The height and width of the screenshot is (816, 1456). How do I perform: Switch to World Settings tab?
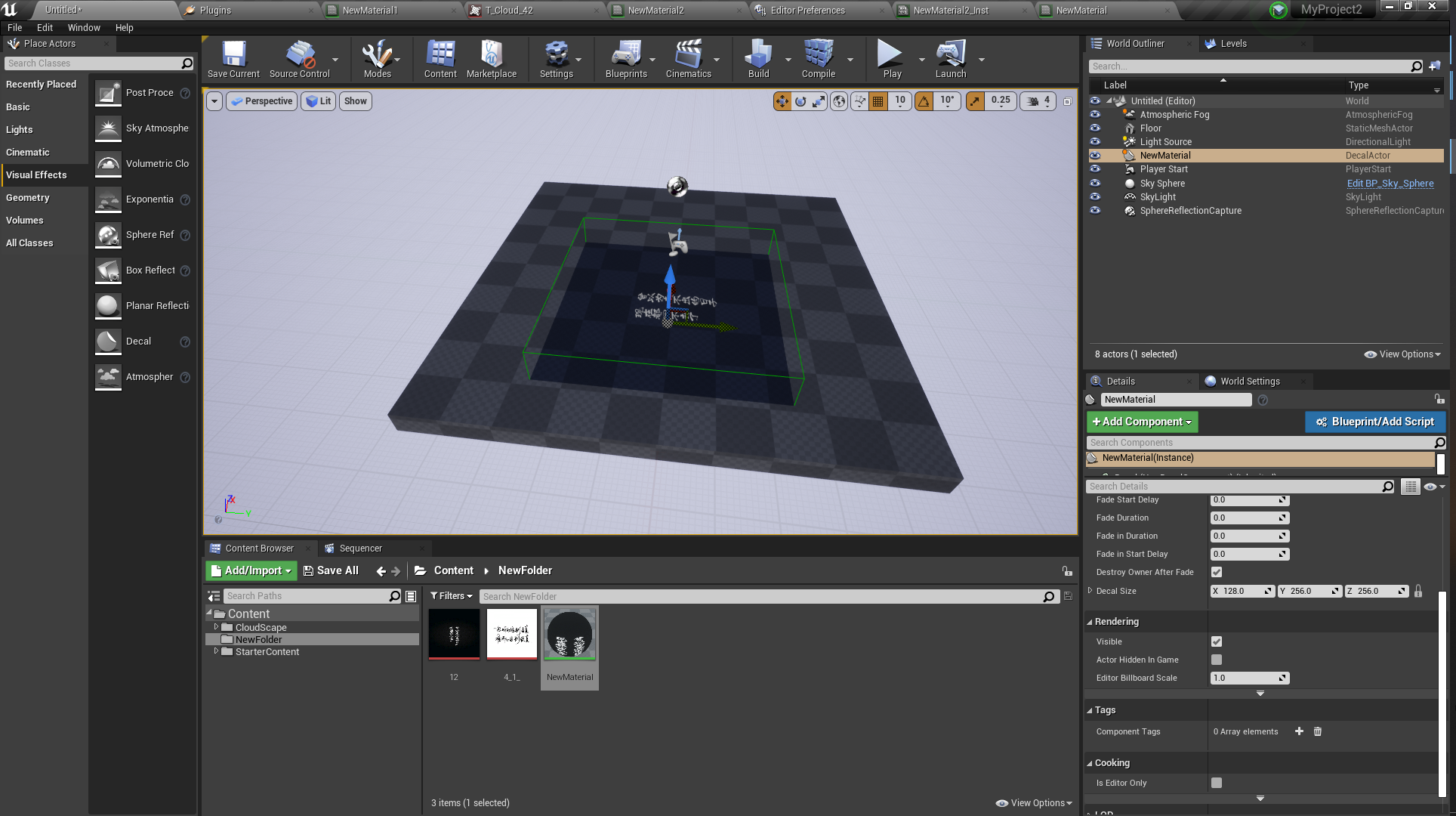click(x=1250, y=382)
